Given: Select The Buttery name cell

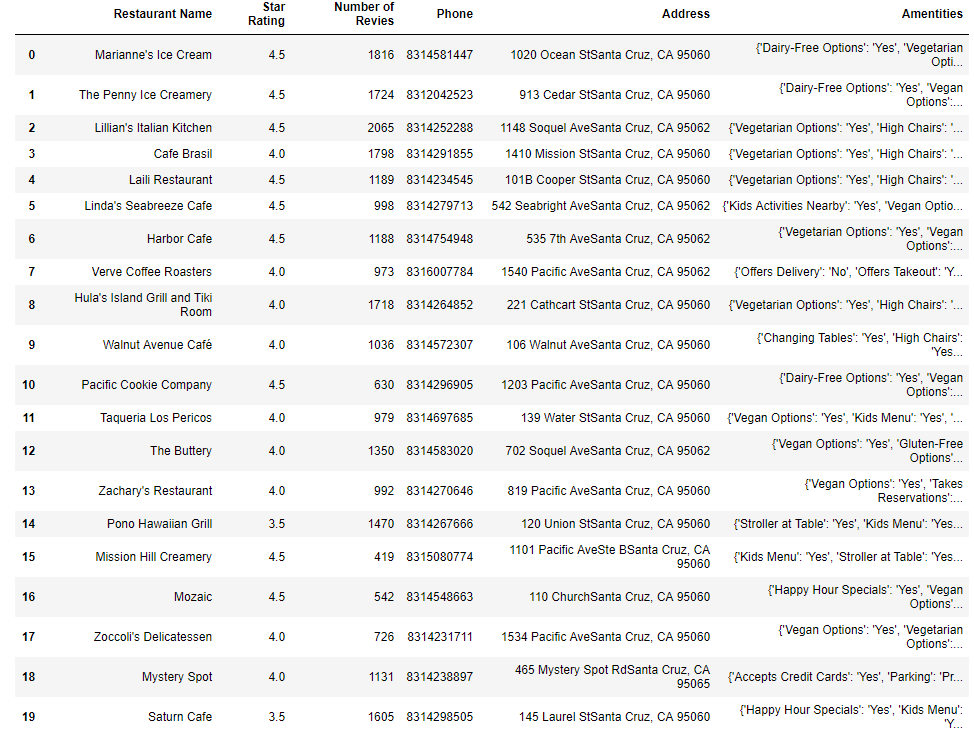Looking at the screenshot, I should (x=181, y=451).
